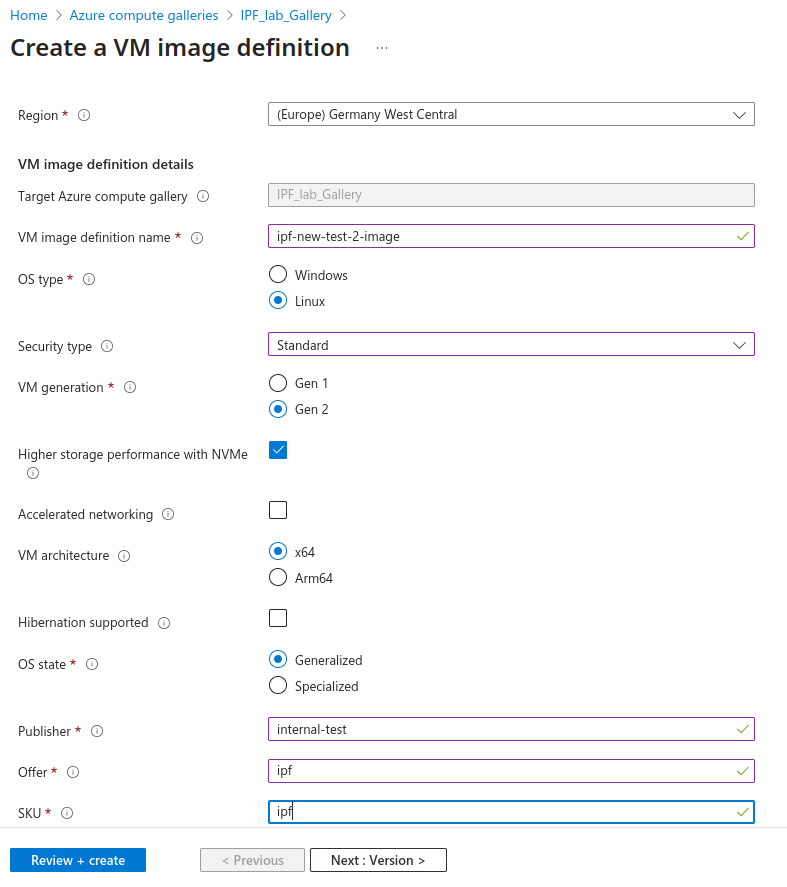Click info icon beside Security type
Viewport: 787px width, 887px height.
coord(107,346)
